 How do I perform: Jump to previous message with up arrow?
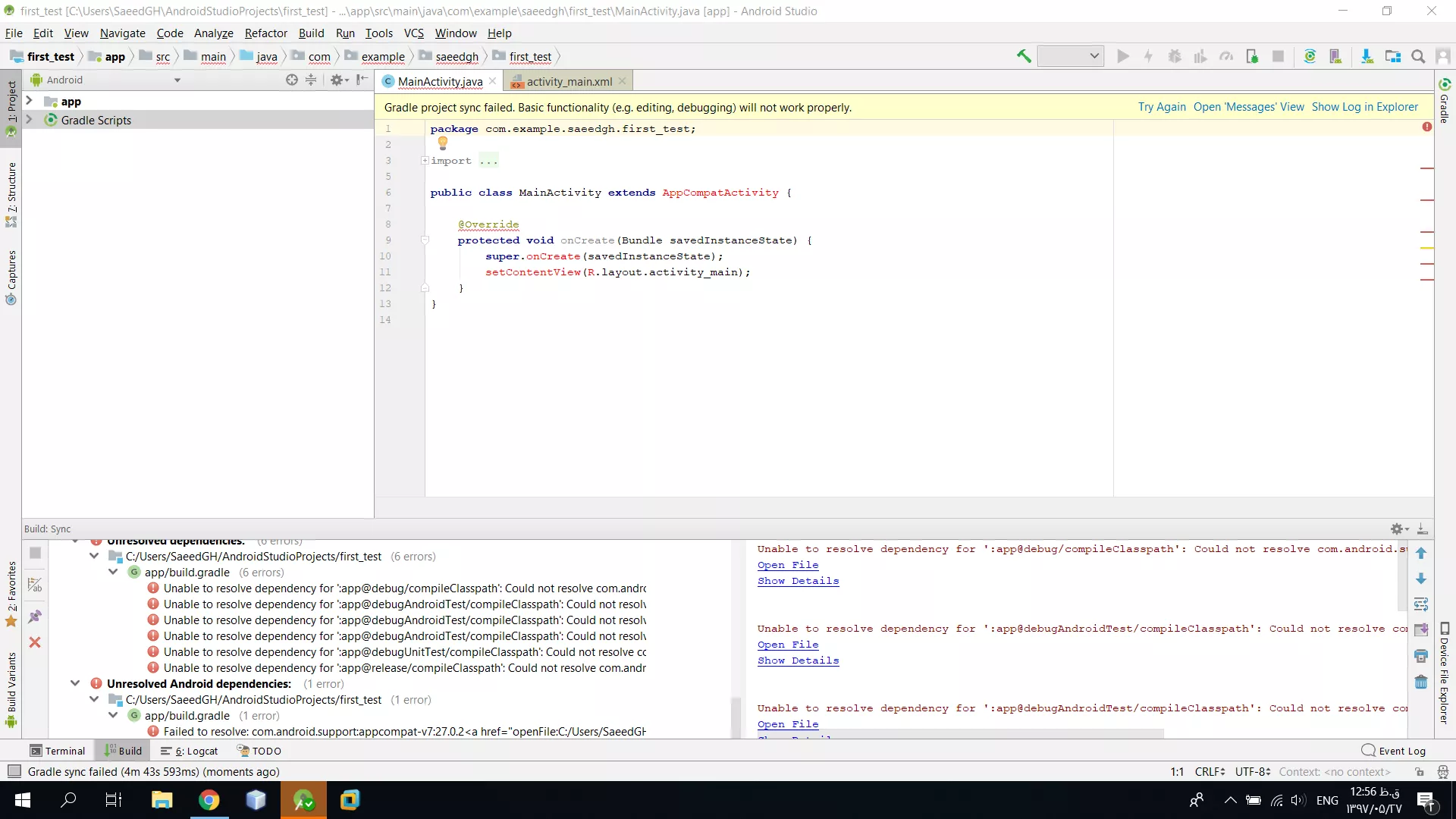[x=1421, y=553]
